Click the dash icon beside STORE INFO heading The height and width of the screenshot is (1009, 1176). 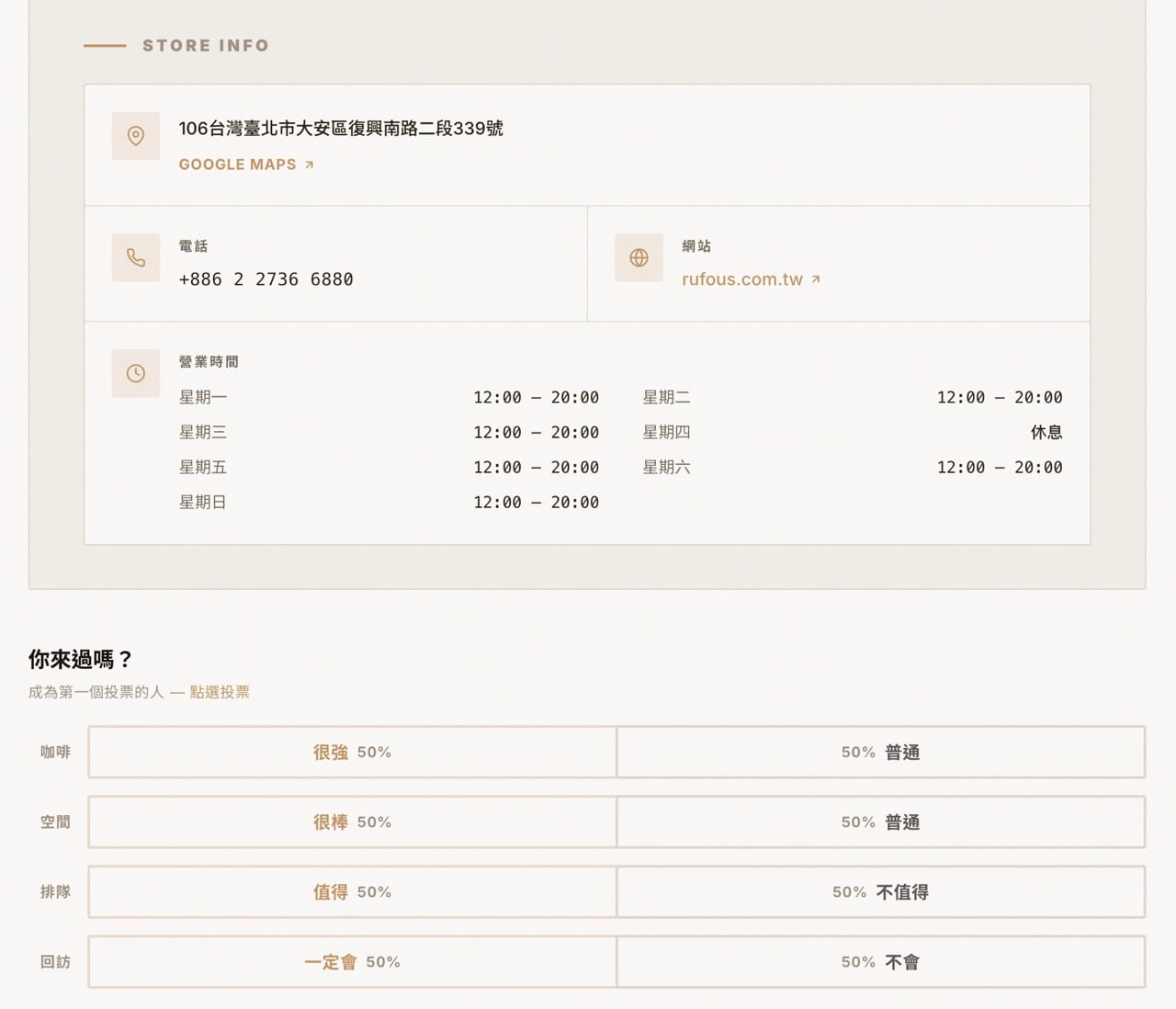107,44
